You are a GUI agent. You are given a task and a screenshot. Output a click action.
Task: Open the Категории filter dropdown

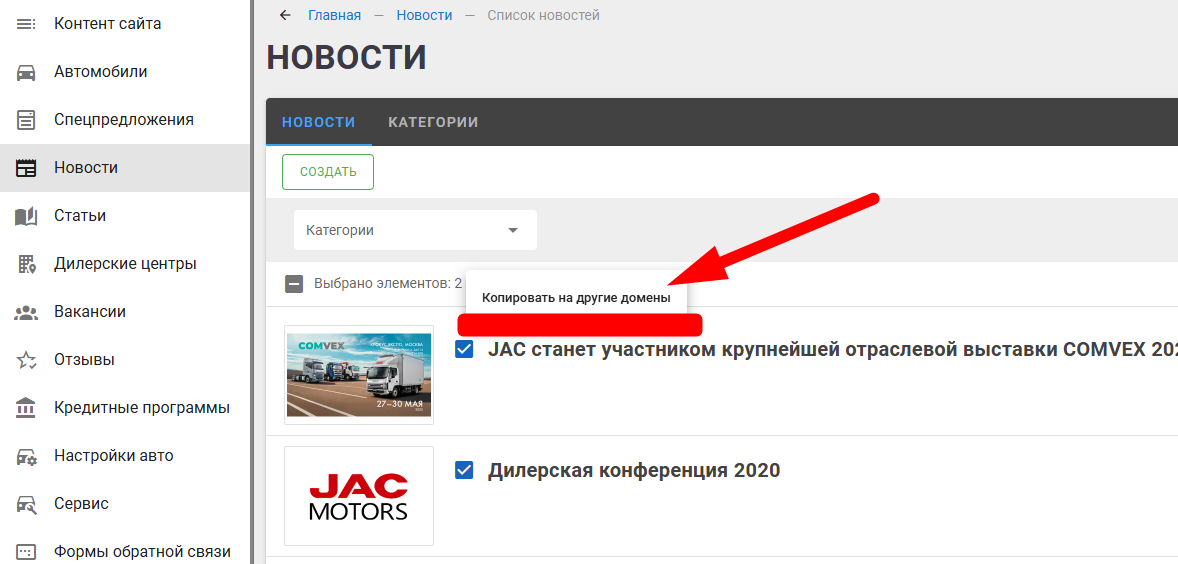pyautogui.click(x=415, y=230)
